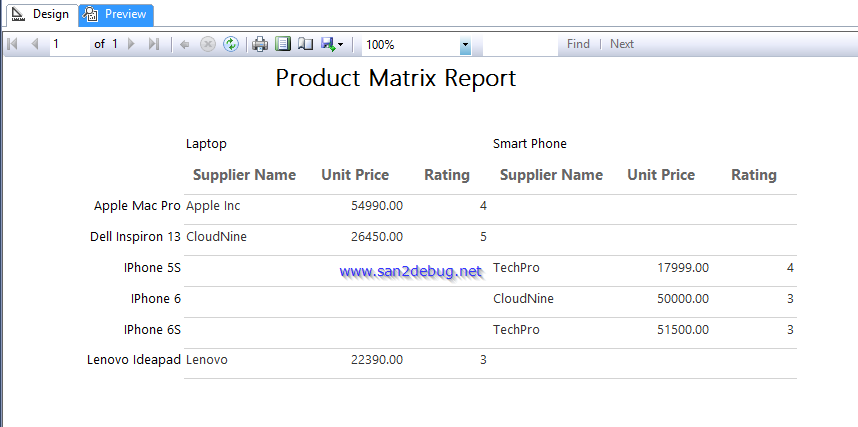Open the 100% zoom dropdown

465,45
